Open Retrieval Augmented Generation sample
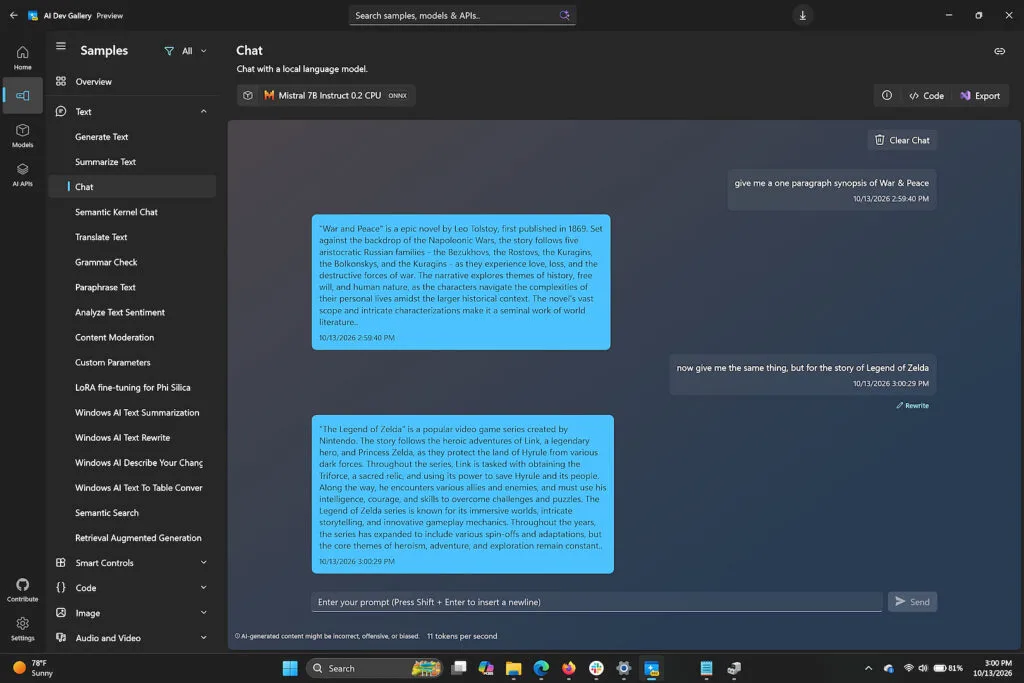Viewport: 1024px width, 683px height. [132, 538]
